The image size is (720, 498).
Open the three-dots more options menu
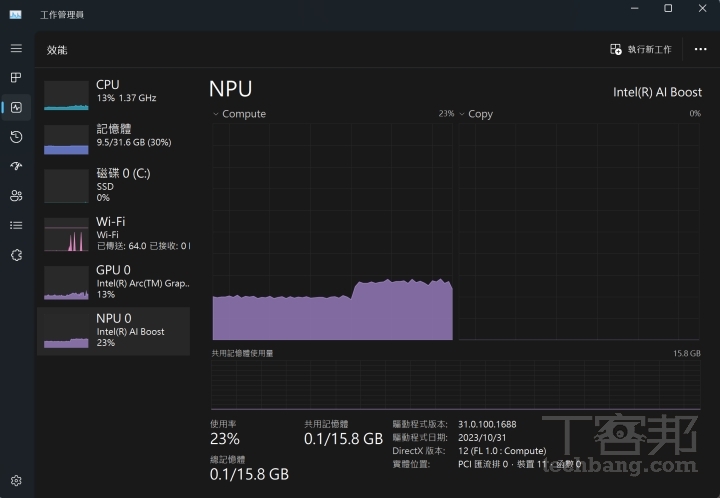tap(700, 49)
